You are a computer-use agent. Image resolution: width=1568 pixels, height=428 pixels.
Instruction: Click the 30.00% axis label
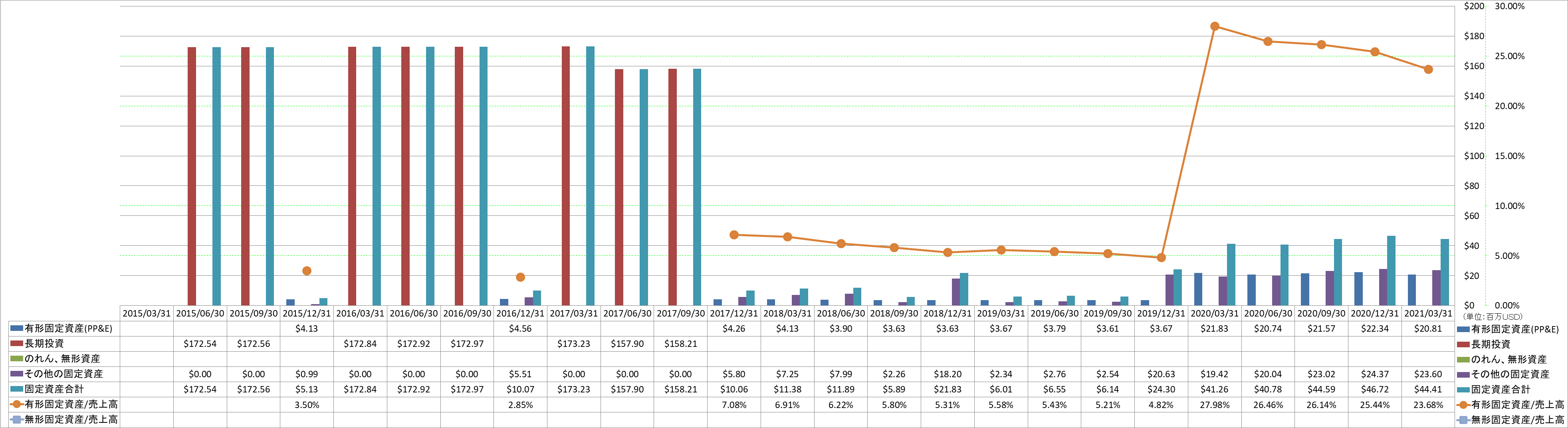[x=1510, y=6]
